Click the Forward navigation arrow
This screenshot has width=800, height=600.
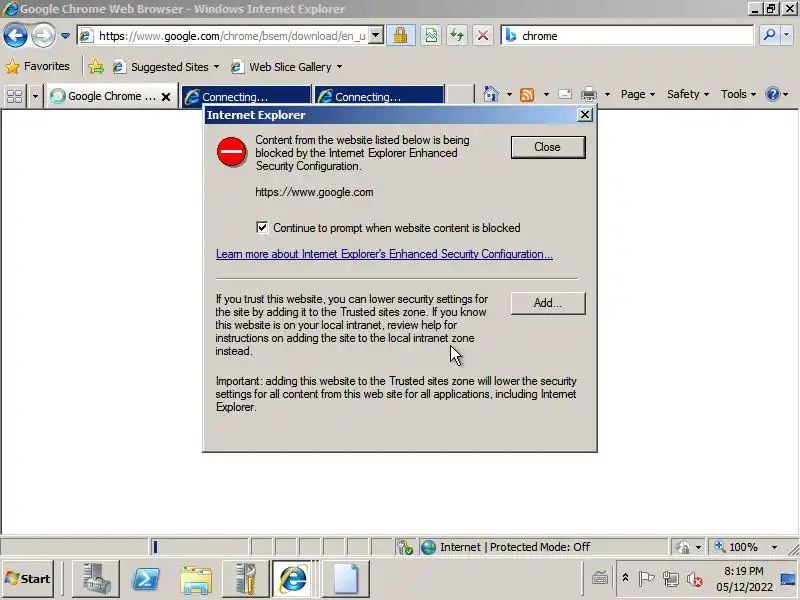[43, 36]
